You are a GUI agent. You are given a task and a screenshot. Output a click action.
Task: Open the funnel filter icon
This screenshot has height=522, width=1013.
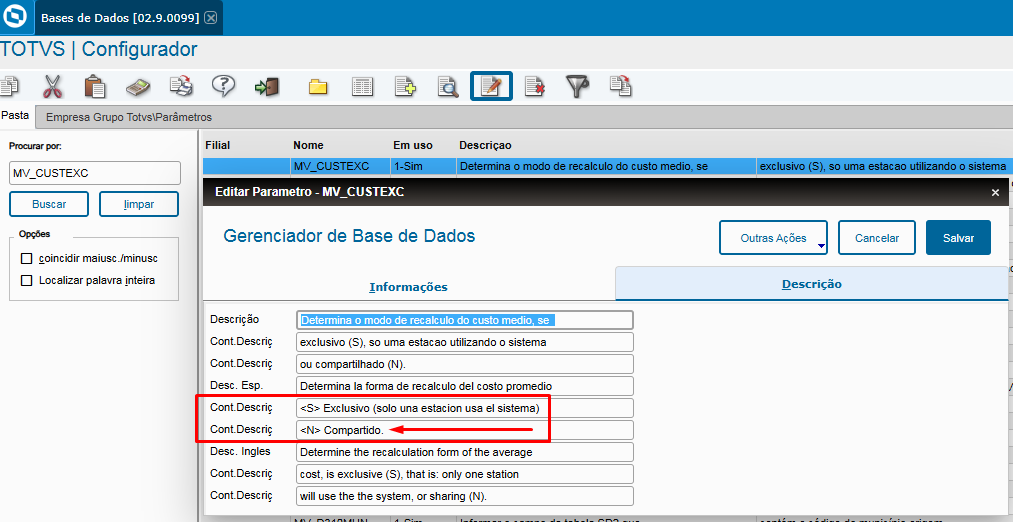tap(578, 86)
